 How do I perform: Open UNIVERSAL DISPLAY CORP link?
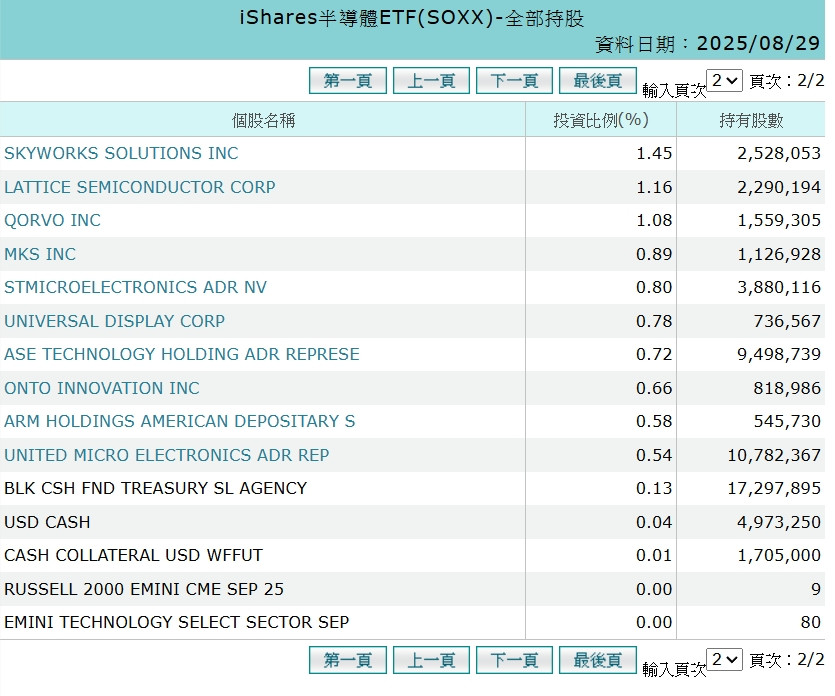click(x=114, y=321)
